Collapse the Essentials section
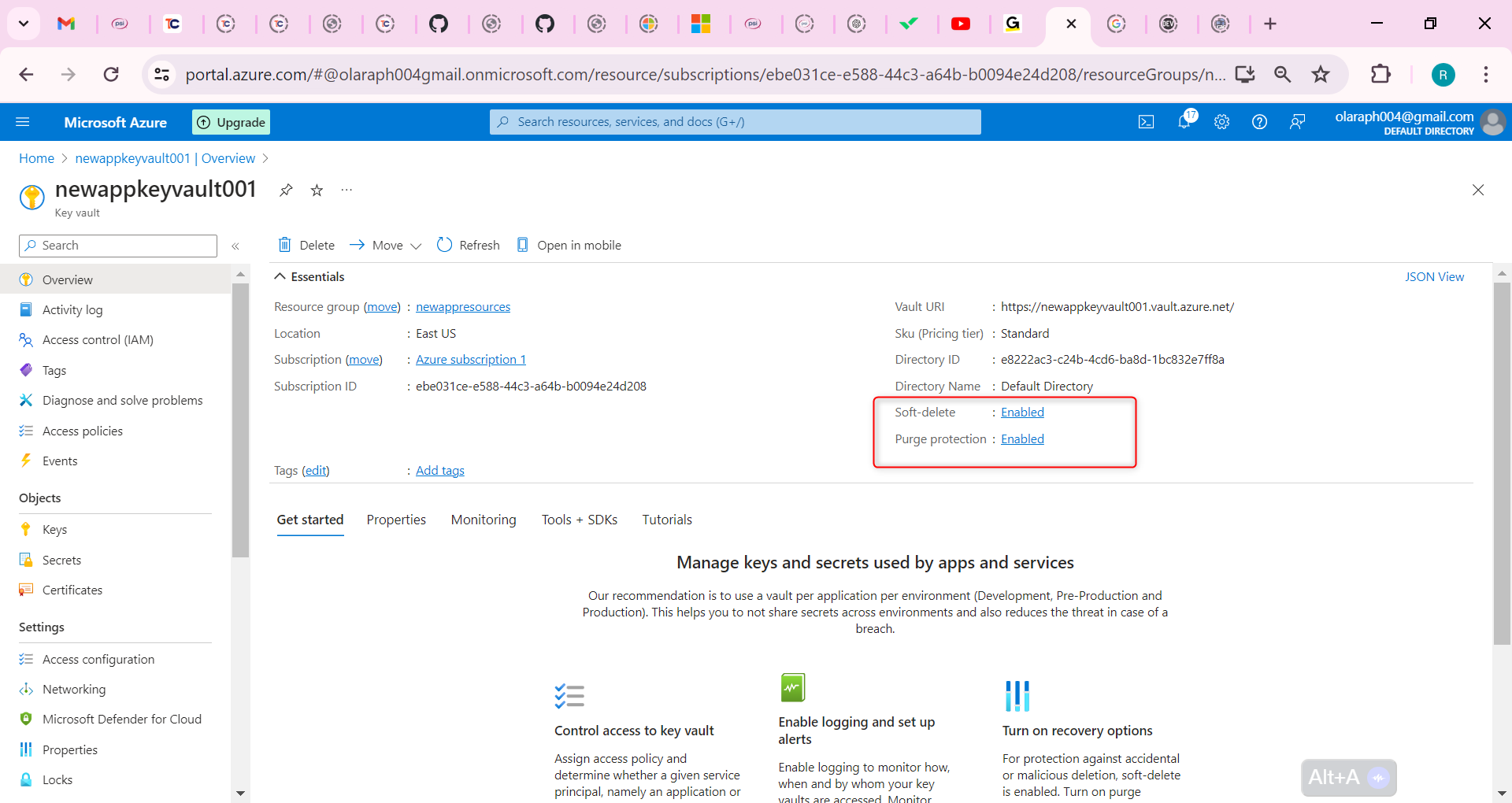 pos(280,276)
